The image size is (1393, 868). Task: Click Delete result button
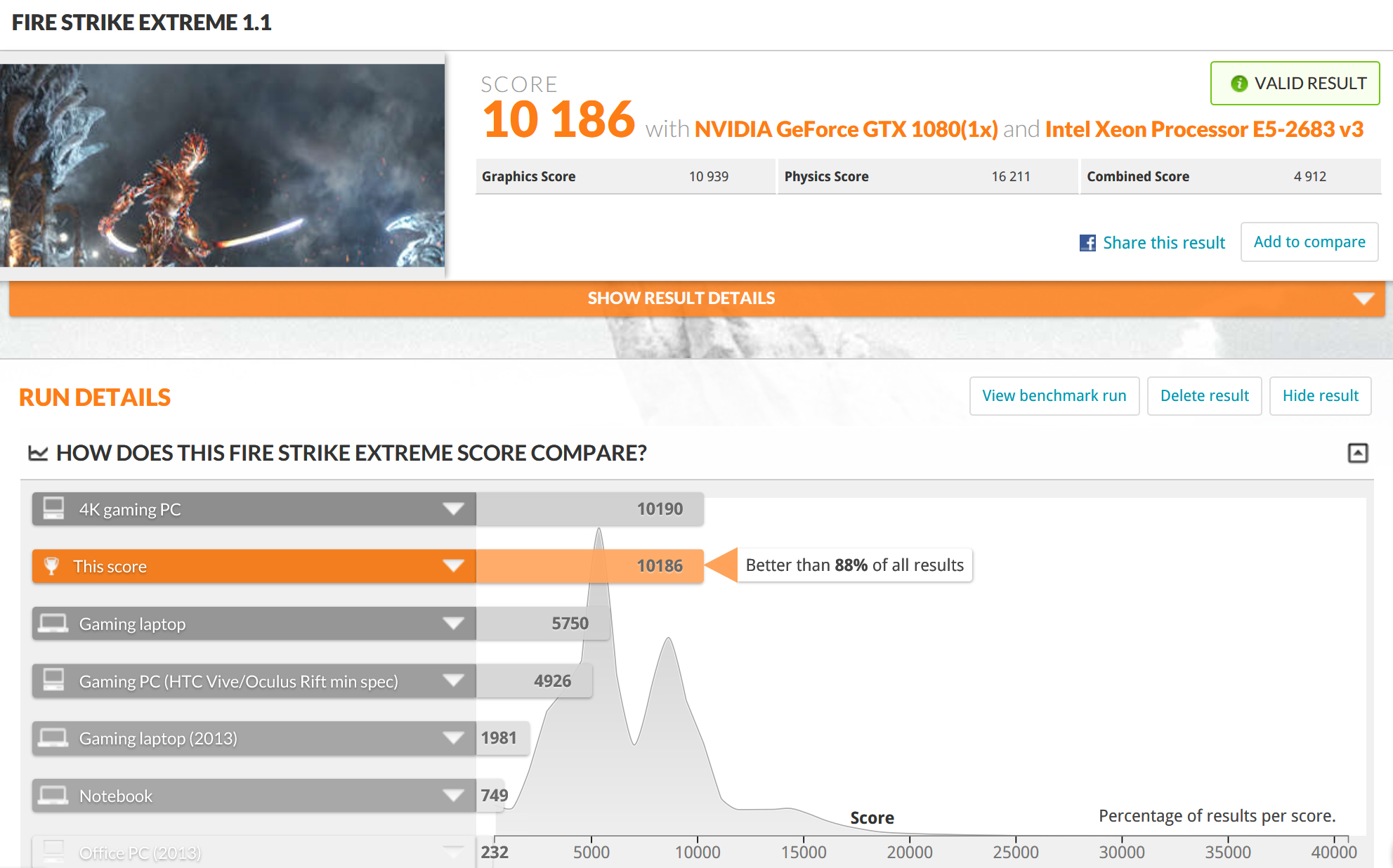(x=1204, y=396)
